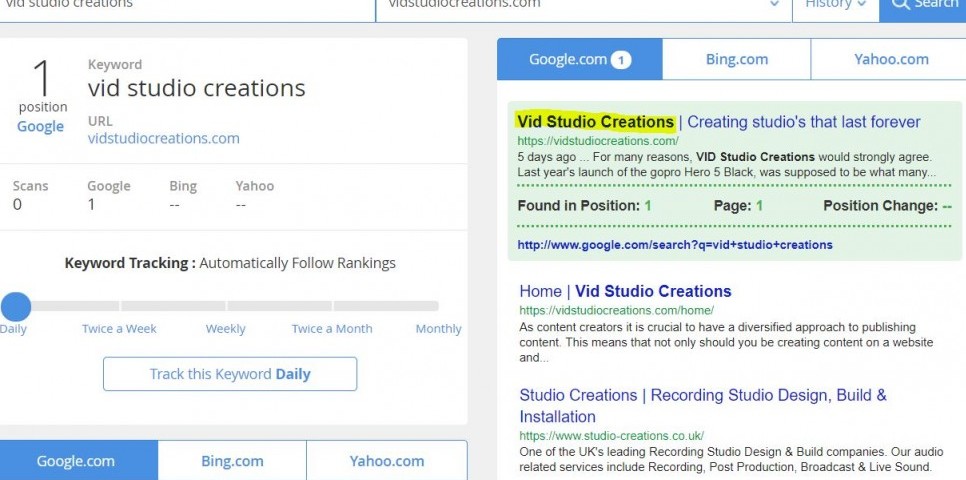This screenshot has height=480, width=966.
Task: Set tracking frequency to 'Weekly'
Action: click(225, 328)
